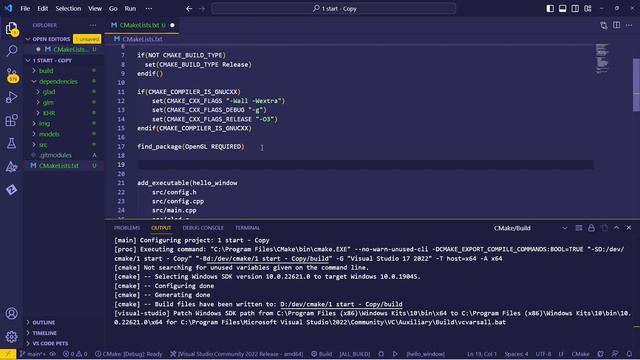Screen dimensions: 640x360
Task: Click the navigate forward arrow
Action: [x=202, y=9]
